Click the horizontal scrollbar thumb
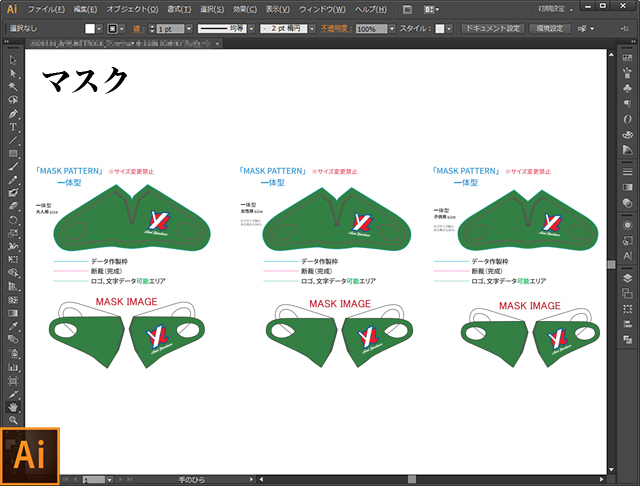This screenshot has width=640, height=486. (412, 479)
